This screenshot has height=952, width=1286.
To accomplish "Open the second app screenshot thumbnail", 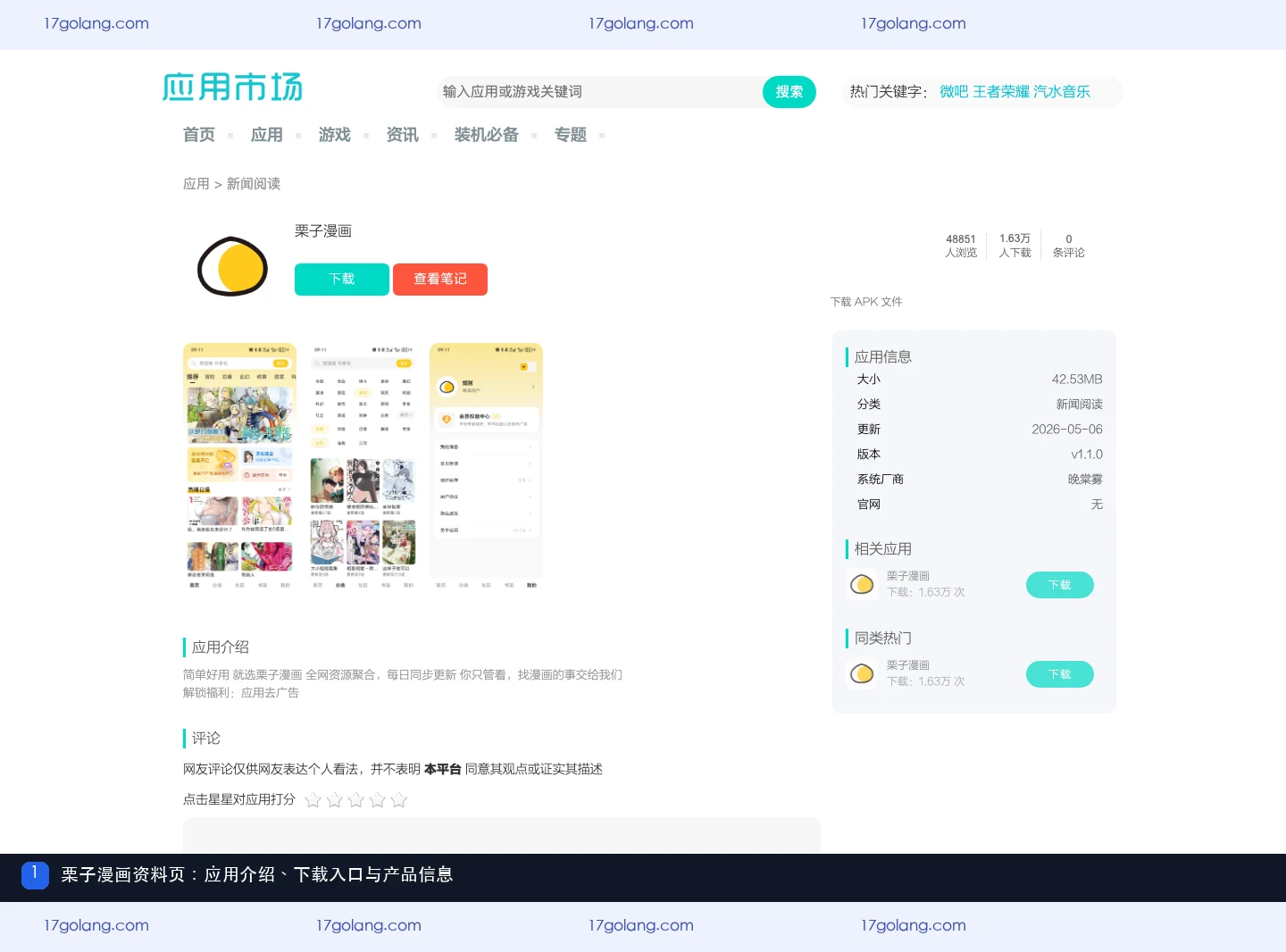I will pyautogui.click(x=363, y=467).
